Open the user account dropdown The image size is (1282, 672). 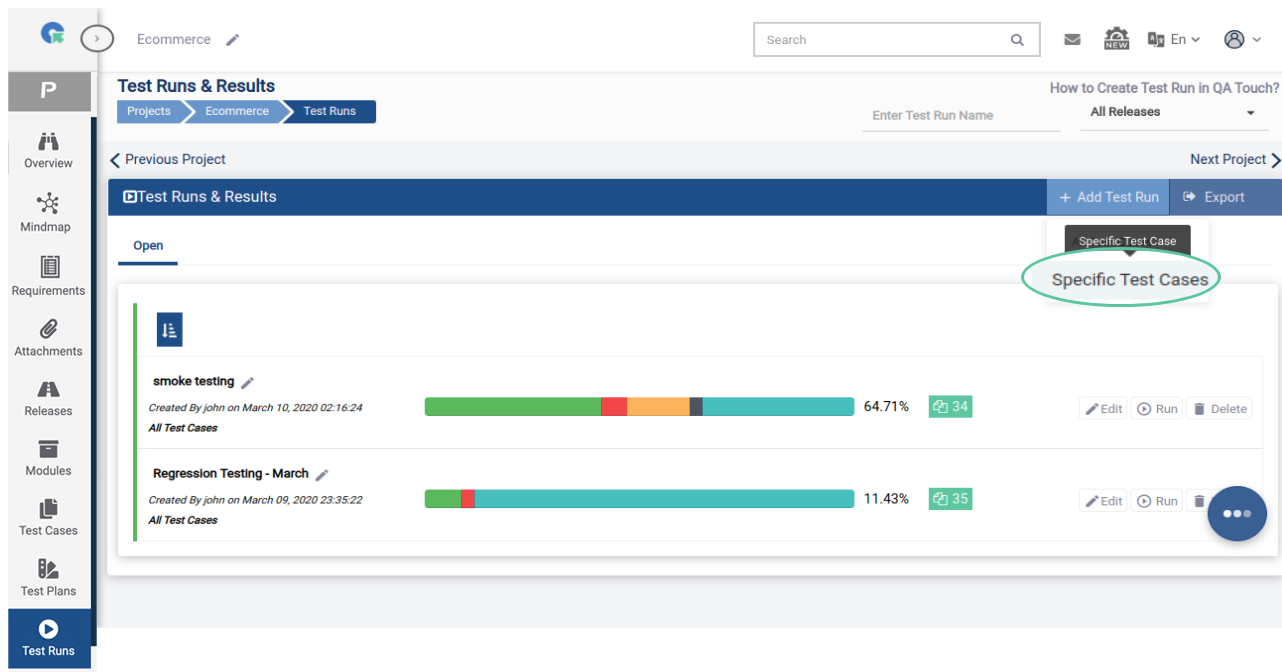point(1242,39)
